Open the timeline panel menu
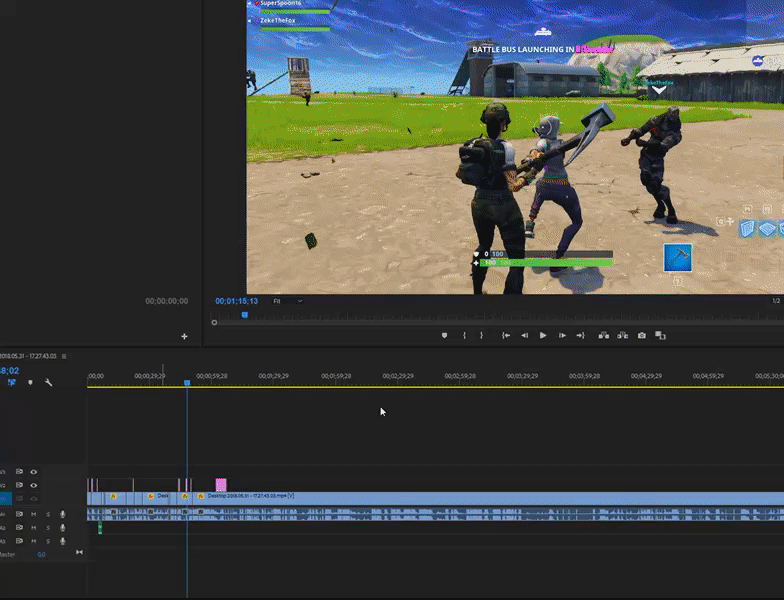This screenshot has width=784, height=600. [x=64, y=356]
